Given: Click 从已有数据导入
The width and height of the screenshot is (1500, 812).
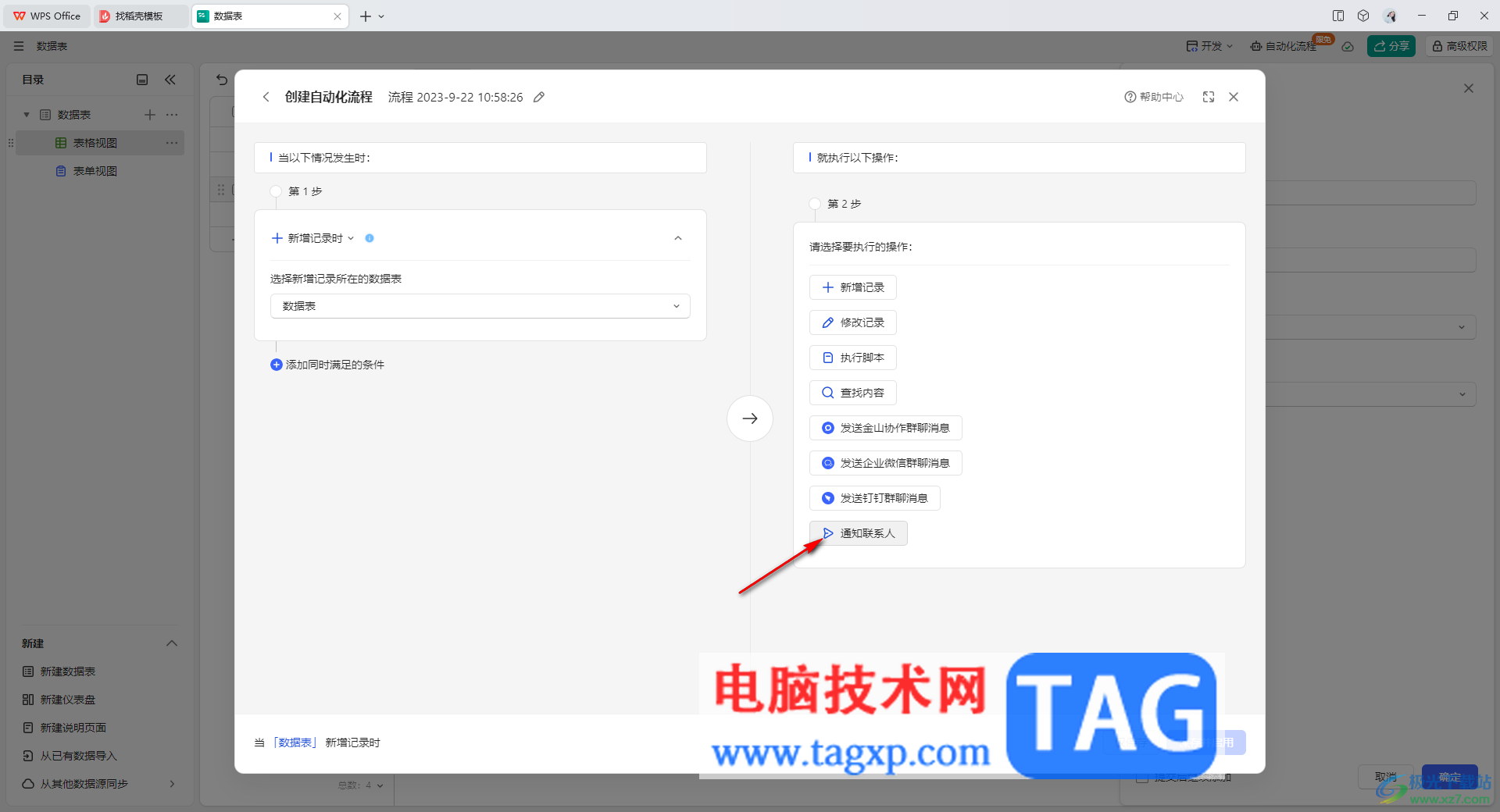Looking at the screenshot, I should (x=70, y=756).
